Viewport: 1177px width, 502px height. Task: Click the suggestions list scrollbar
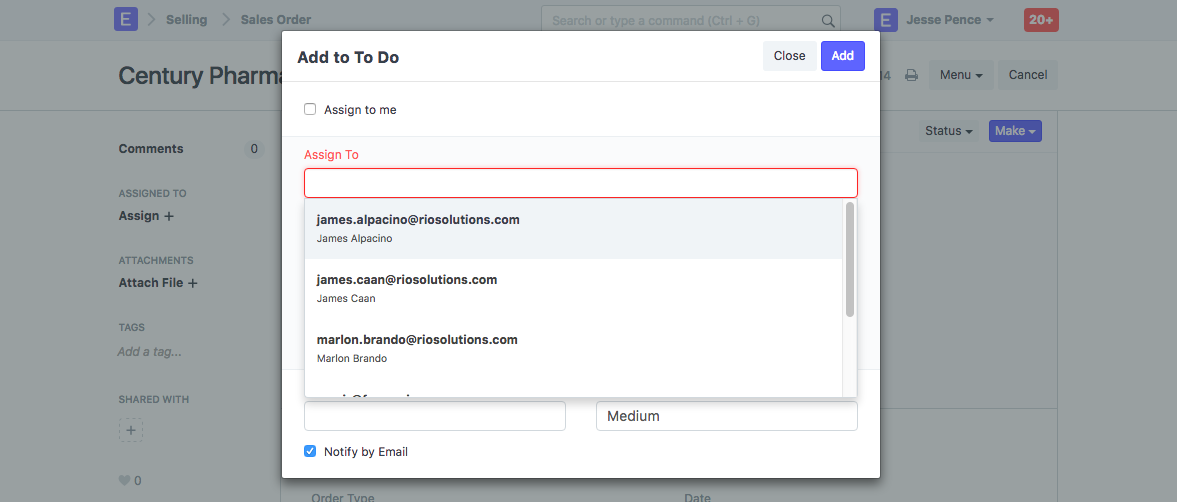pos(850,260)
